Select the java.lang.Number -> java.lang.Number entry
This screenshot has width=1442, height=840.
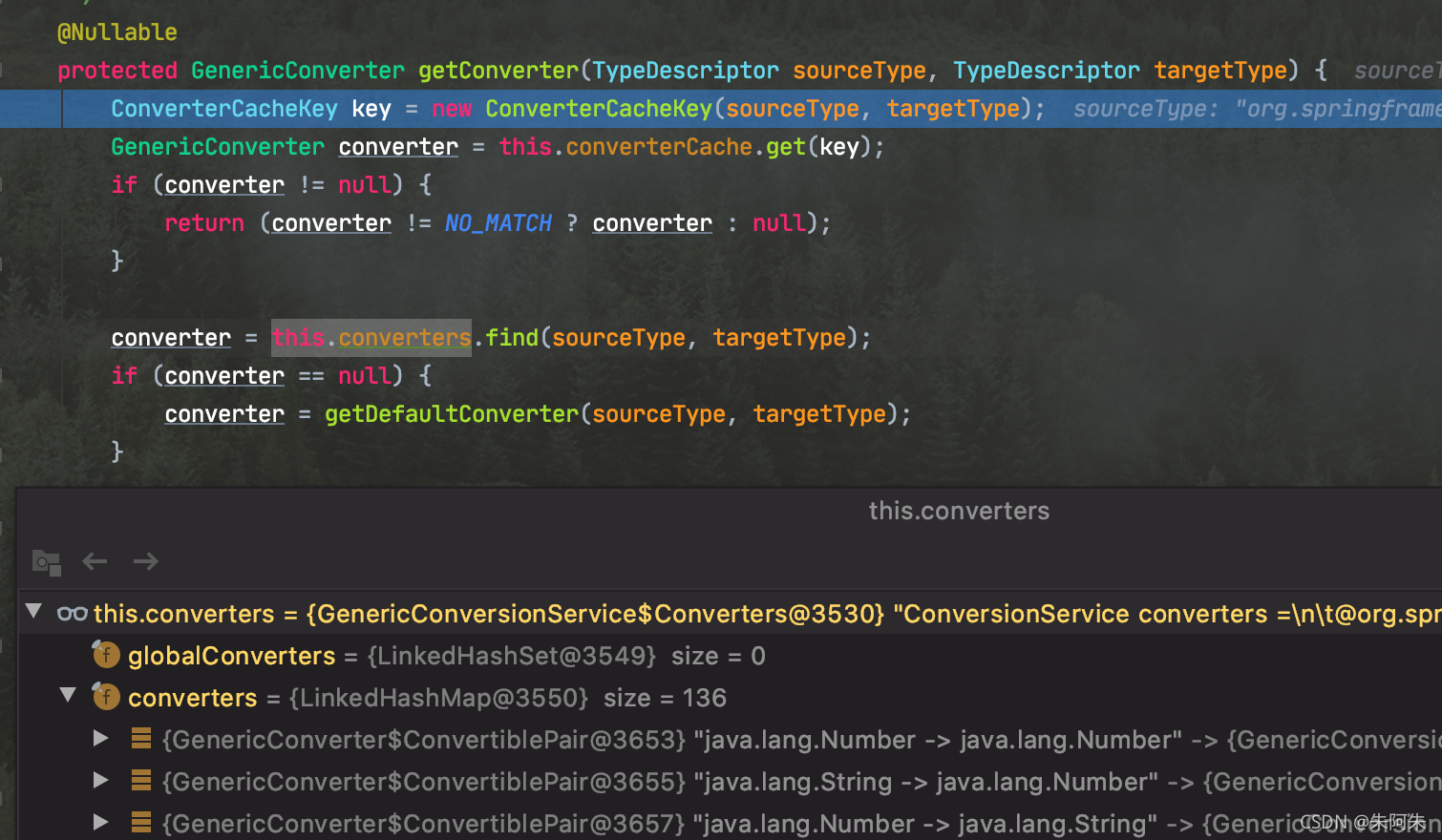click(x=730, y=740)
